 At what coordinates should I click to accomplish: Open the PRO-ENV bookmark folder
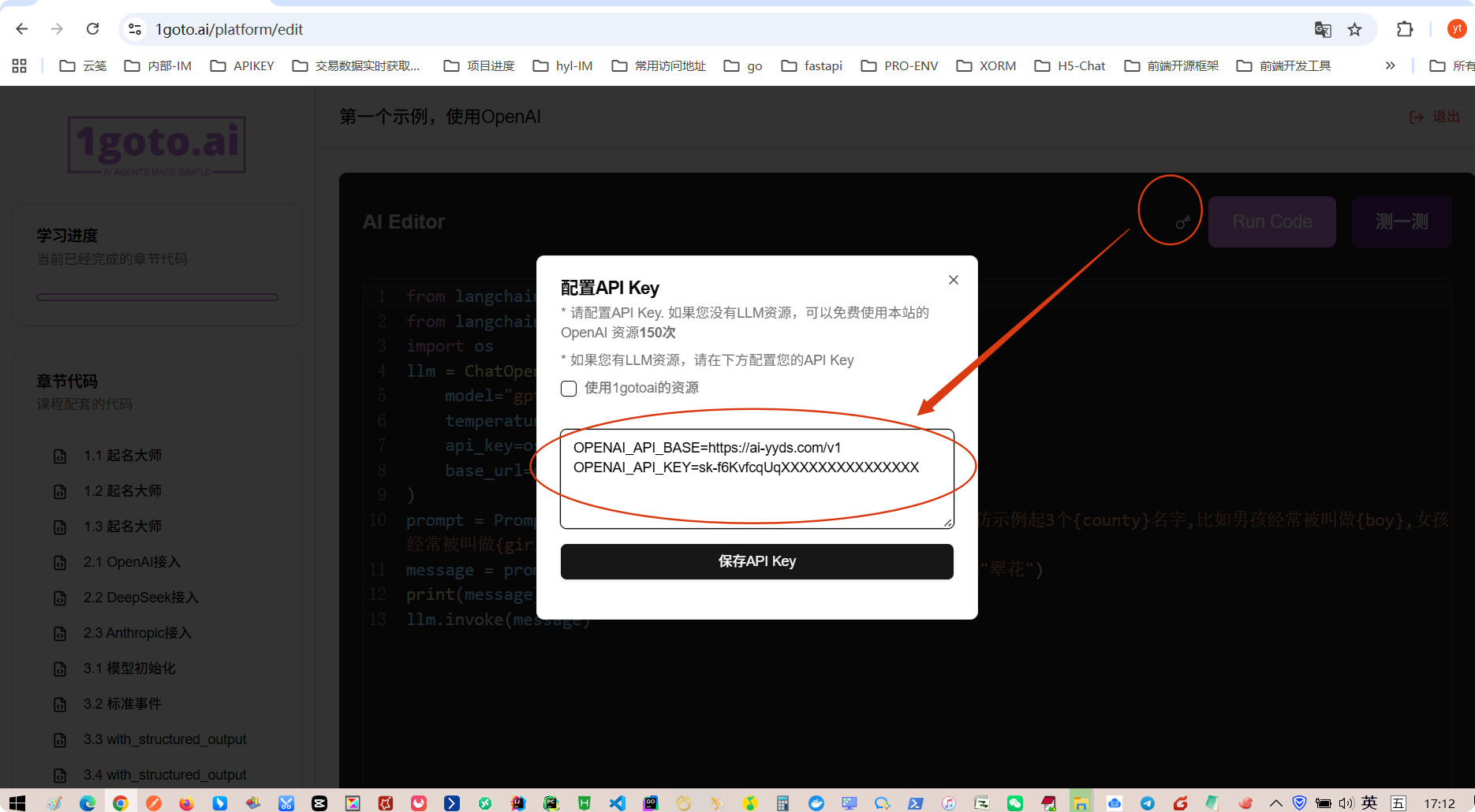(x=899, y=65)
